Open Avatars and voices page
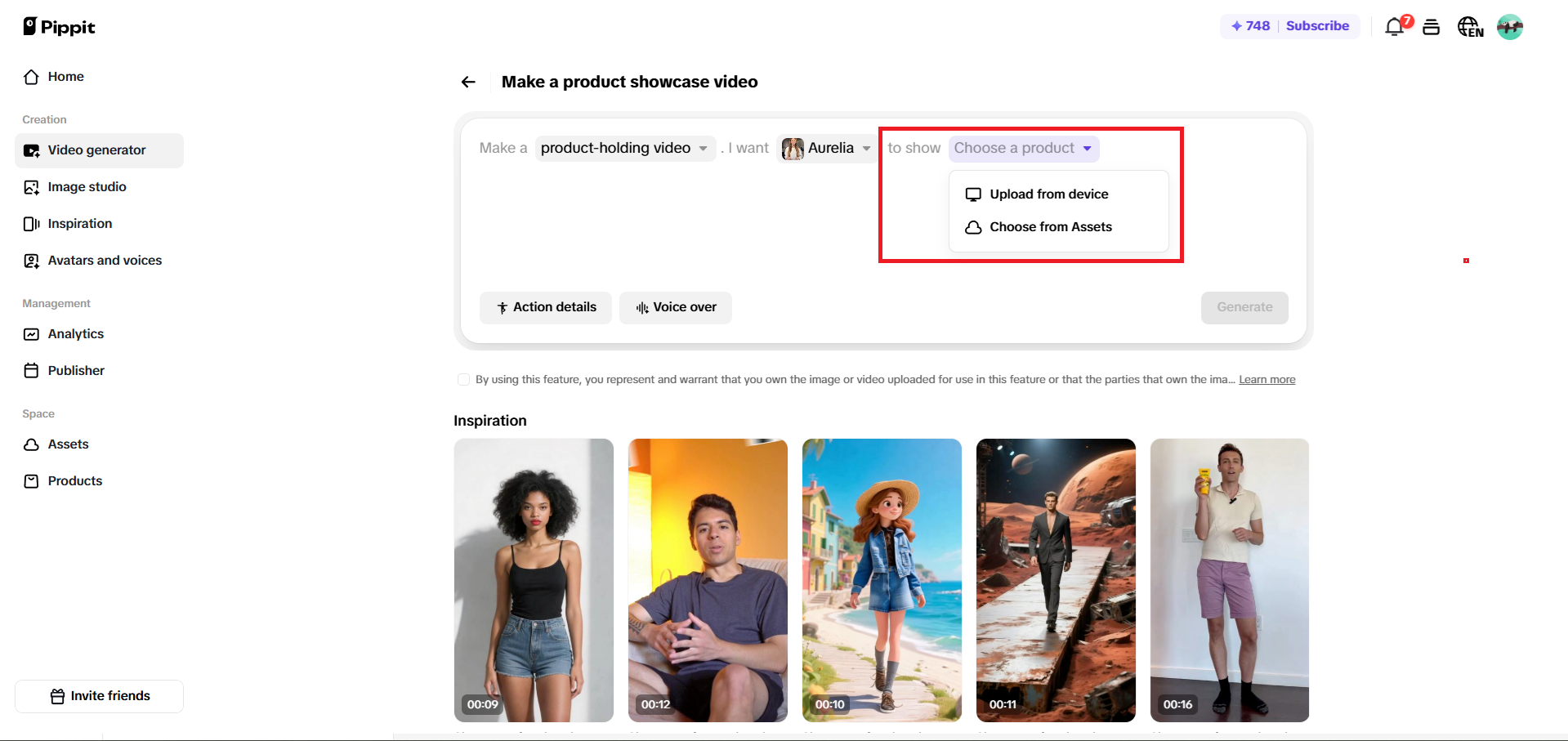This screenshot has height=741, width=1568. 105,261
